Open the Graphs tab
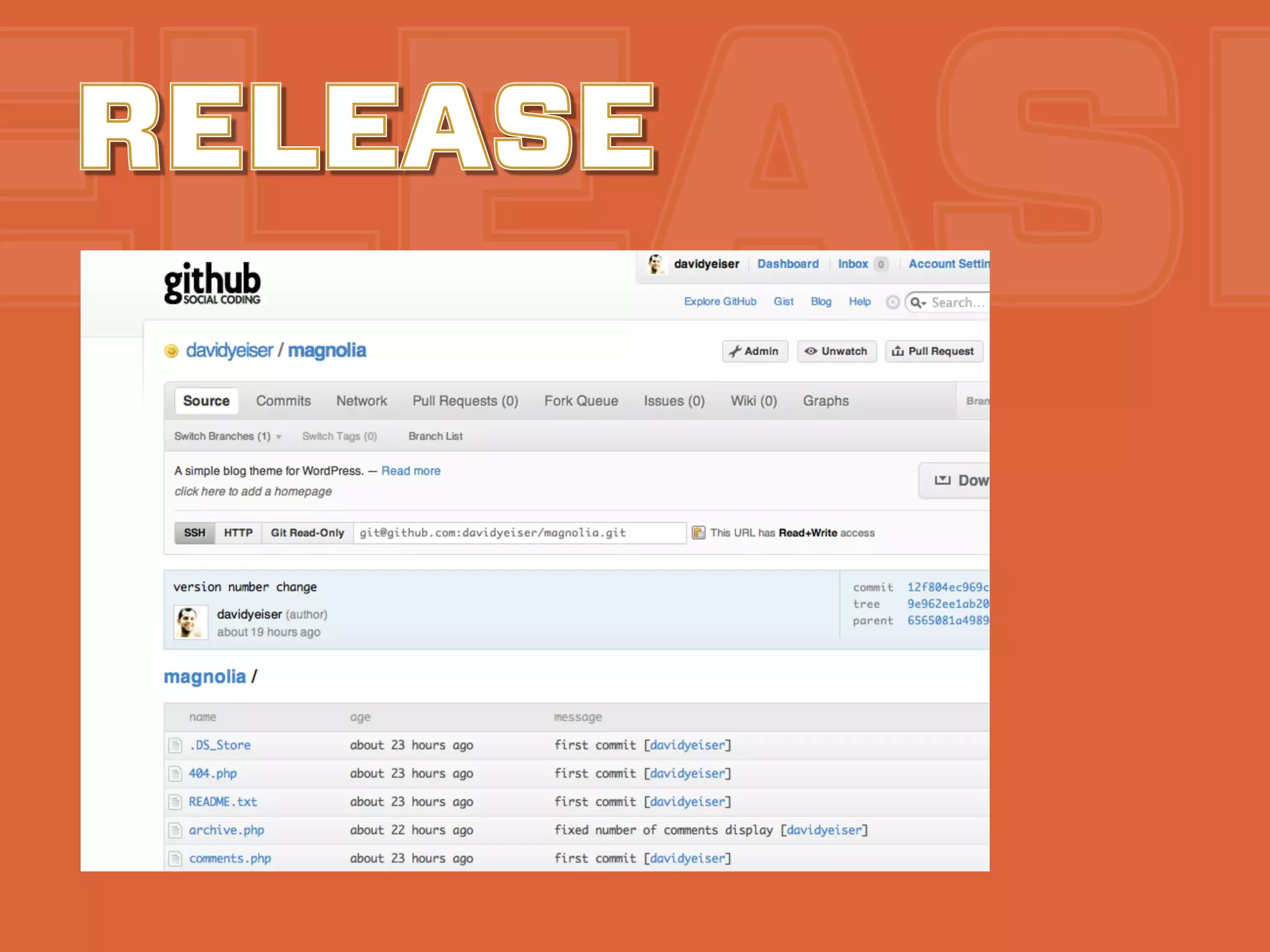Viewport: 1270px width, 952px height. [825, 401]
